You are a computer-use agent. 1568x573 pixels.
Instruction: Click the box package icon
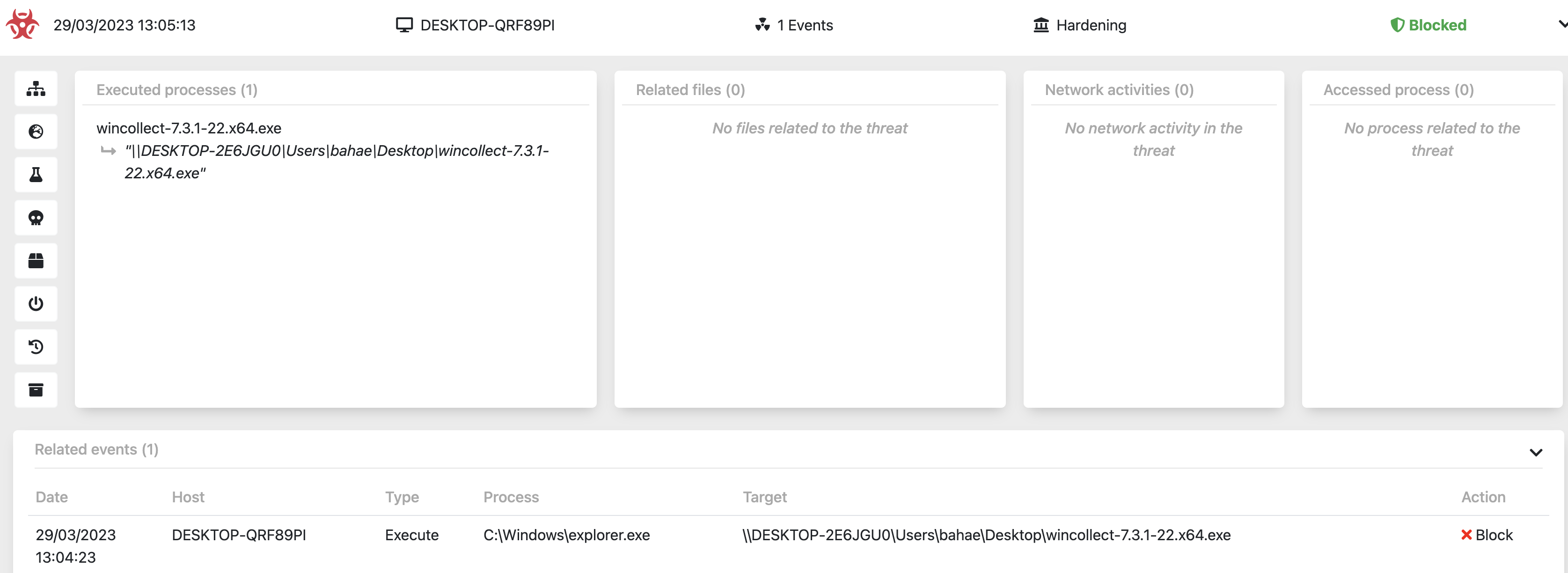pyautogui.click(x=36, y=261)
